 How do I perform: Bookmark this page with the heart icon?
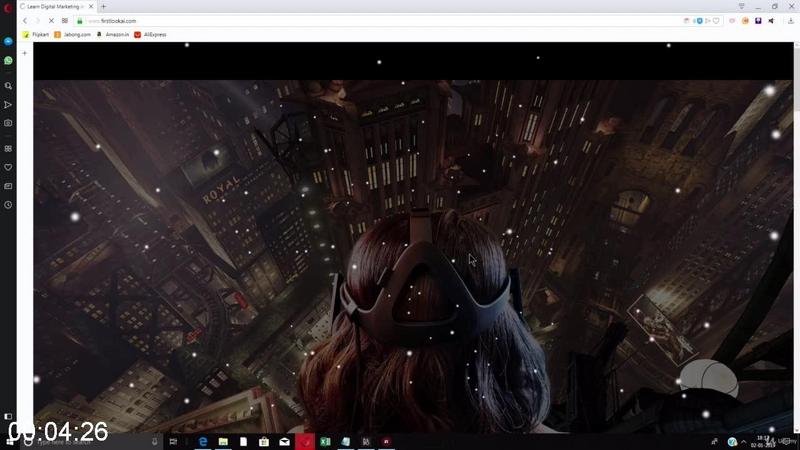coord(716,21)
